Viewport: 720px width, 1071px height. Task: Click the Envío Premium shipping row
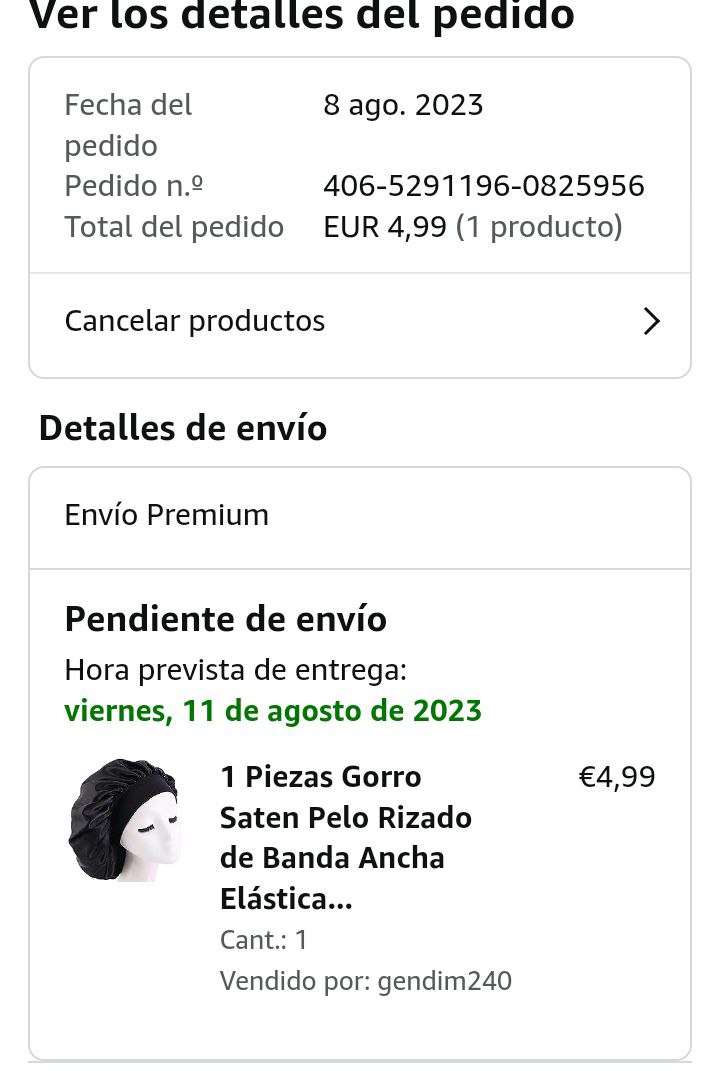(360, 516)
